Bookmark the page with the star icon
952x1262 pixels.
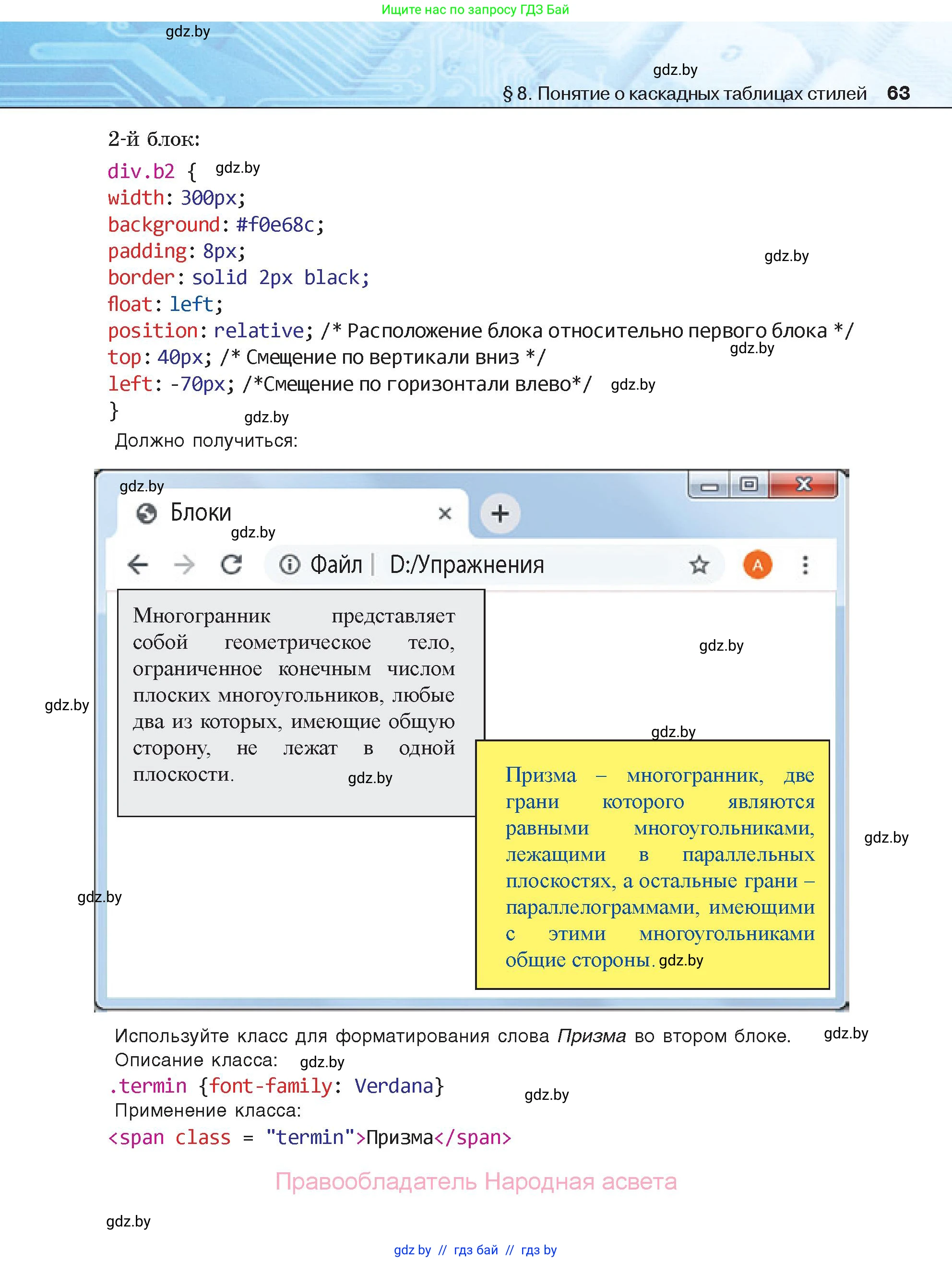pos(698,565)
